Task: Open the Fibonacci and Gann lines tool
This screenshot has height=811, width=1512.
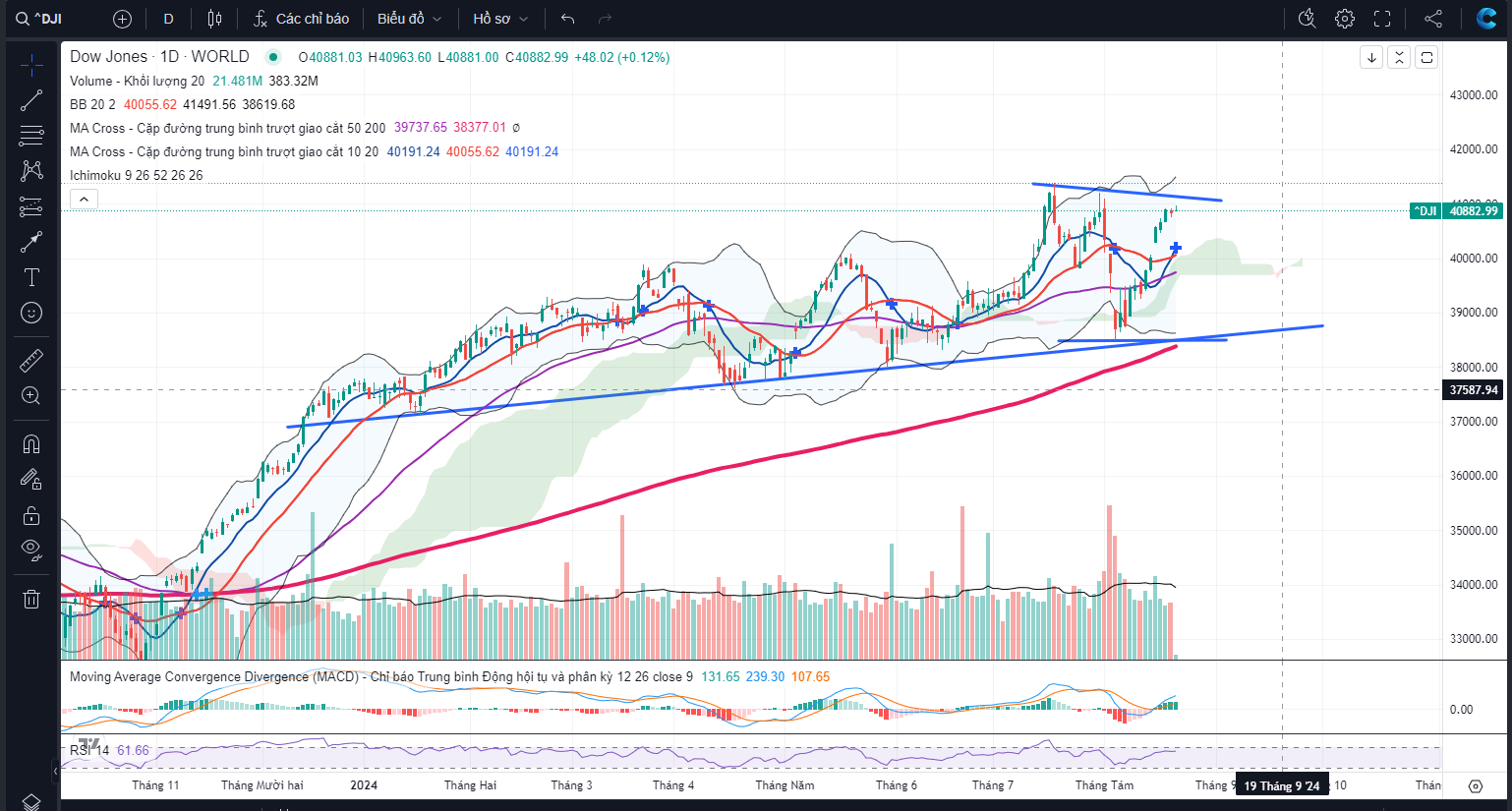Action: click(31, 135)
